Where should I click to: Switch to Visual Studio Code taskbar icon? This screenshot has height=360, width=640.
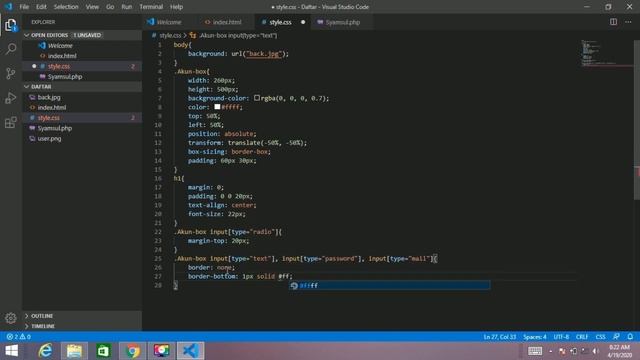191,351
